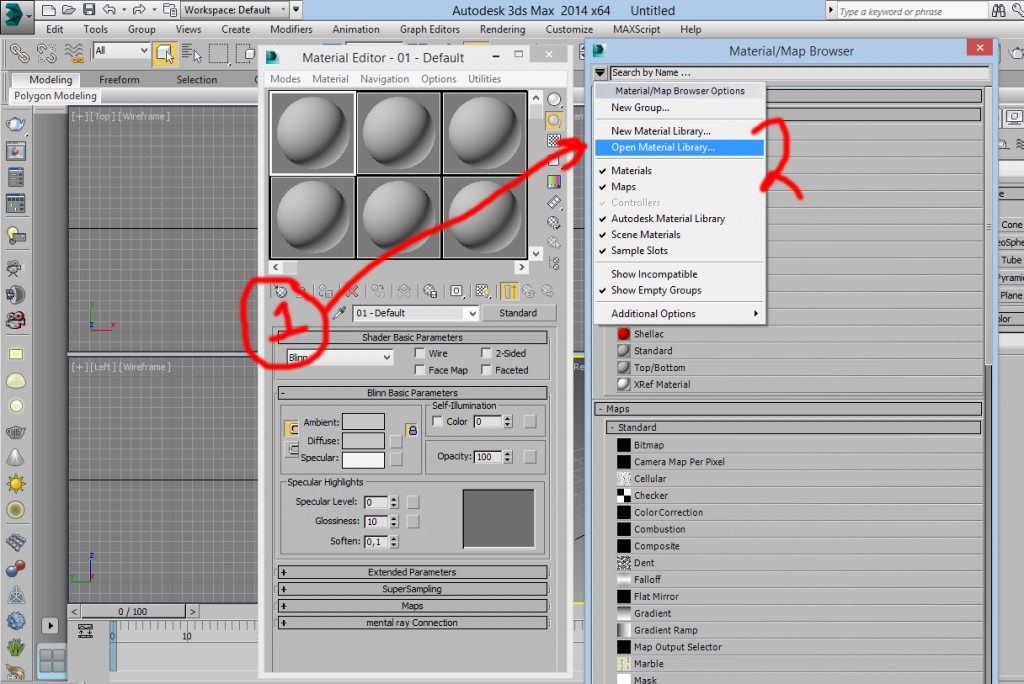This screenshot has width=1024, height=684.
Task: Select the Assign Material to Selection icon
Action: pos(325,291)
